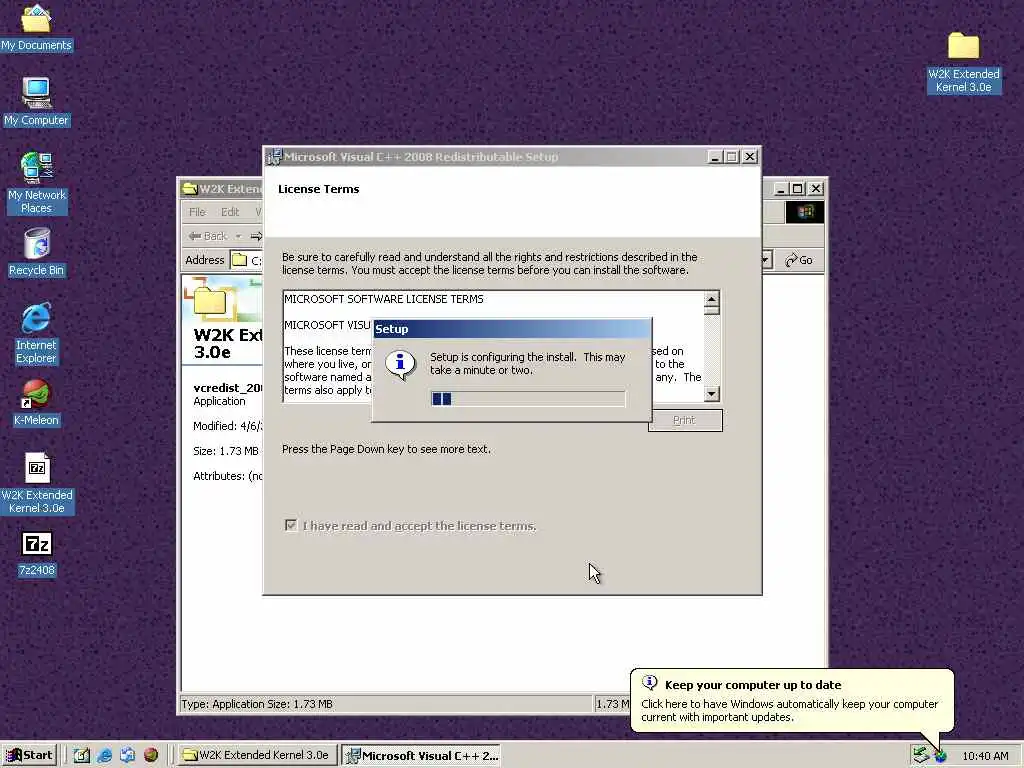The width and height of the screenshot is (1024, 768).
Task: Click the Print button in license dialog
Action: 685,420
